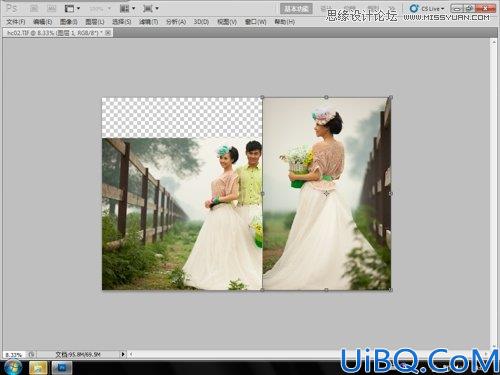This screenshot has width=500, height=375.
Task: Click the status bar preview icon
Action: click(31, 354)
